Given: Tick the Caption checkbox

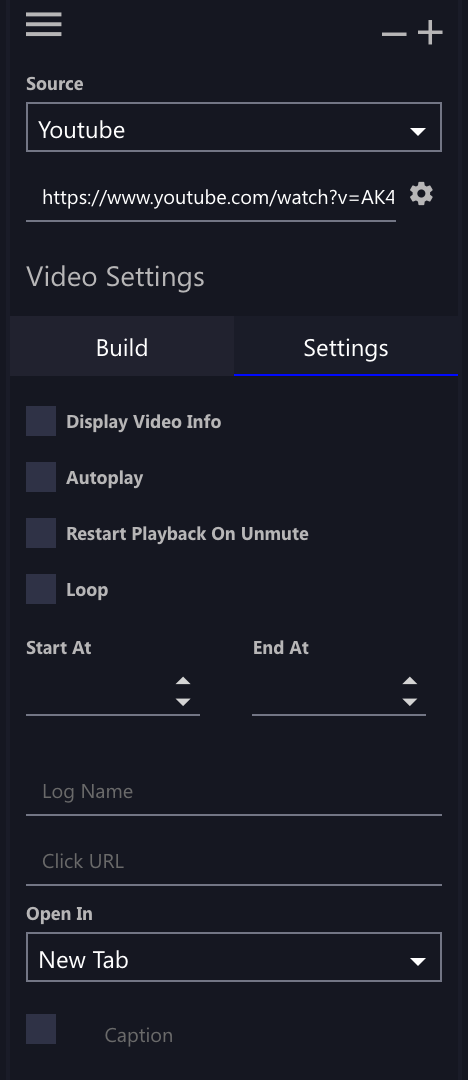Looking at the screenshot, I should tap(41, 1028).
